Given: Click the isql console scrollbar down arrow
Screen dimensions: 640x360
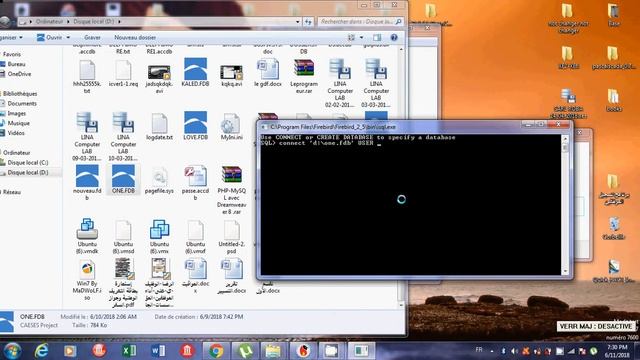Looking at the screenshot, I should 565,271.
